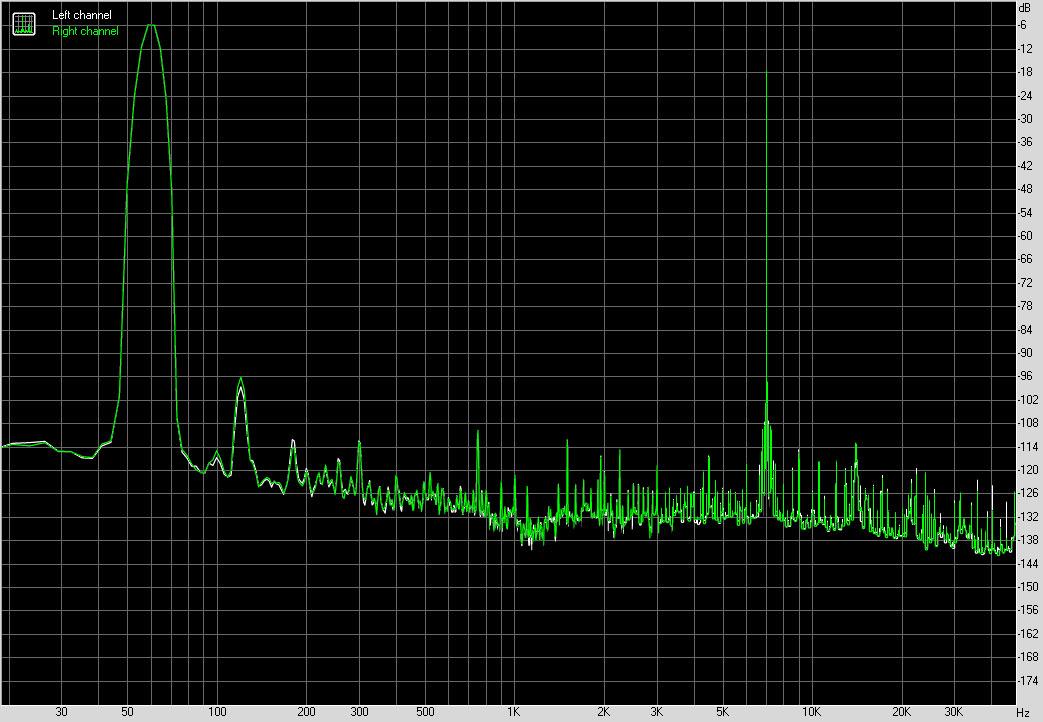Image resolution: width=1043 pixels, height=722 pixels.
Task: Click the 5K frequency axis label
Action: tap(721, 713)
